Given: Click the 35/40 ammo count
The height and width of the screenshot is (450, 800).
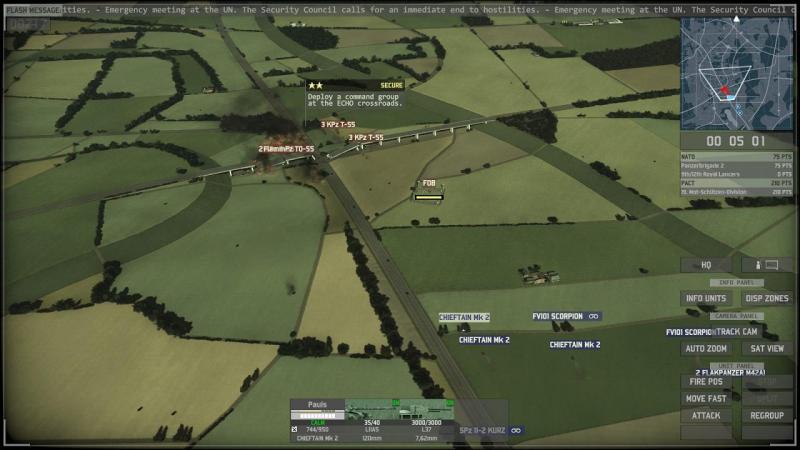Looking at the screenshot, I should (x=372, y=423).
